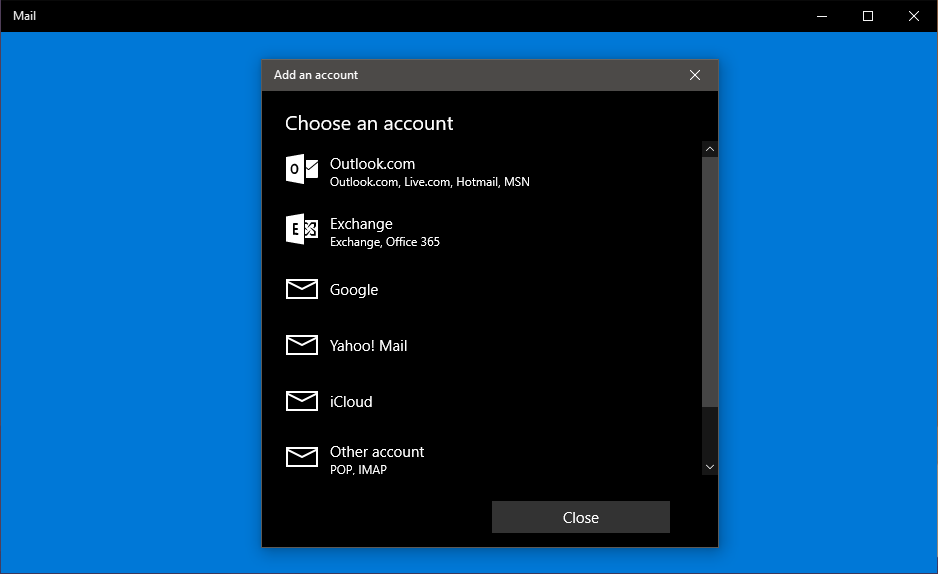
Task: Maximize the Mail window
Action: click(868, 16)
